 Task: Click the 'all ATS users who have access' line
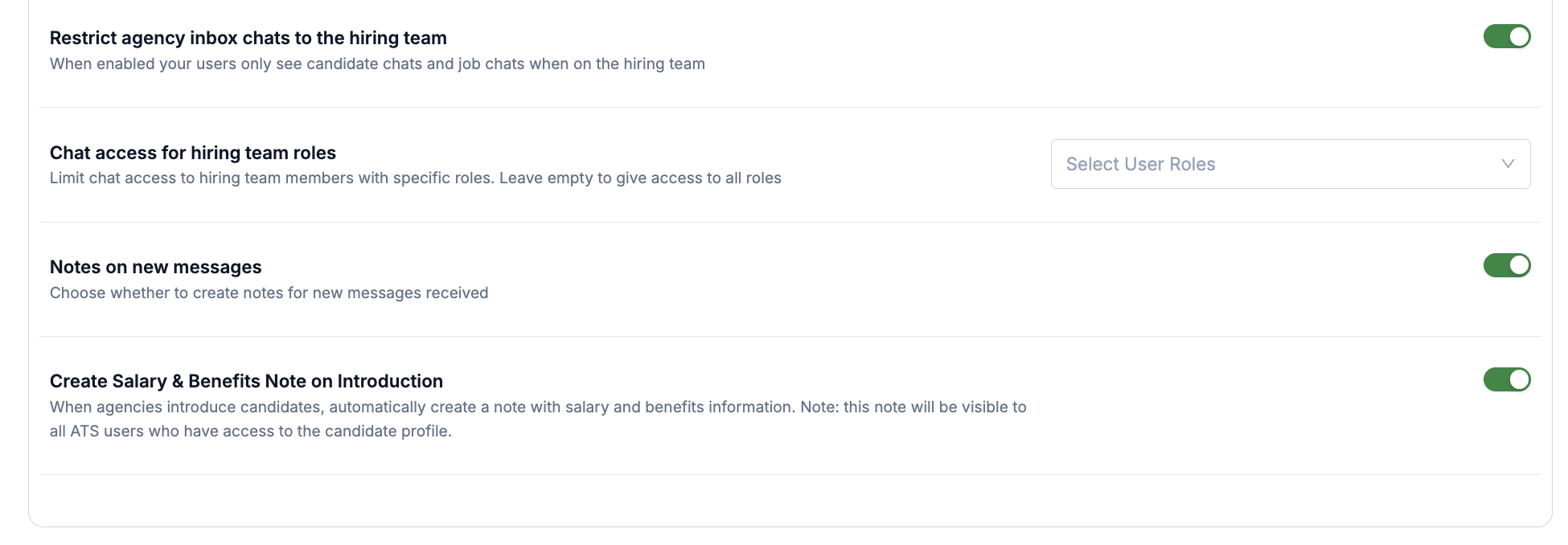251,431
